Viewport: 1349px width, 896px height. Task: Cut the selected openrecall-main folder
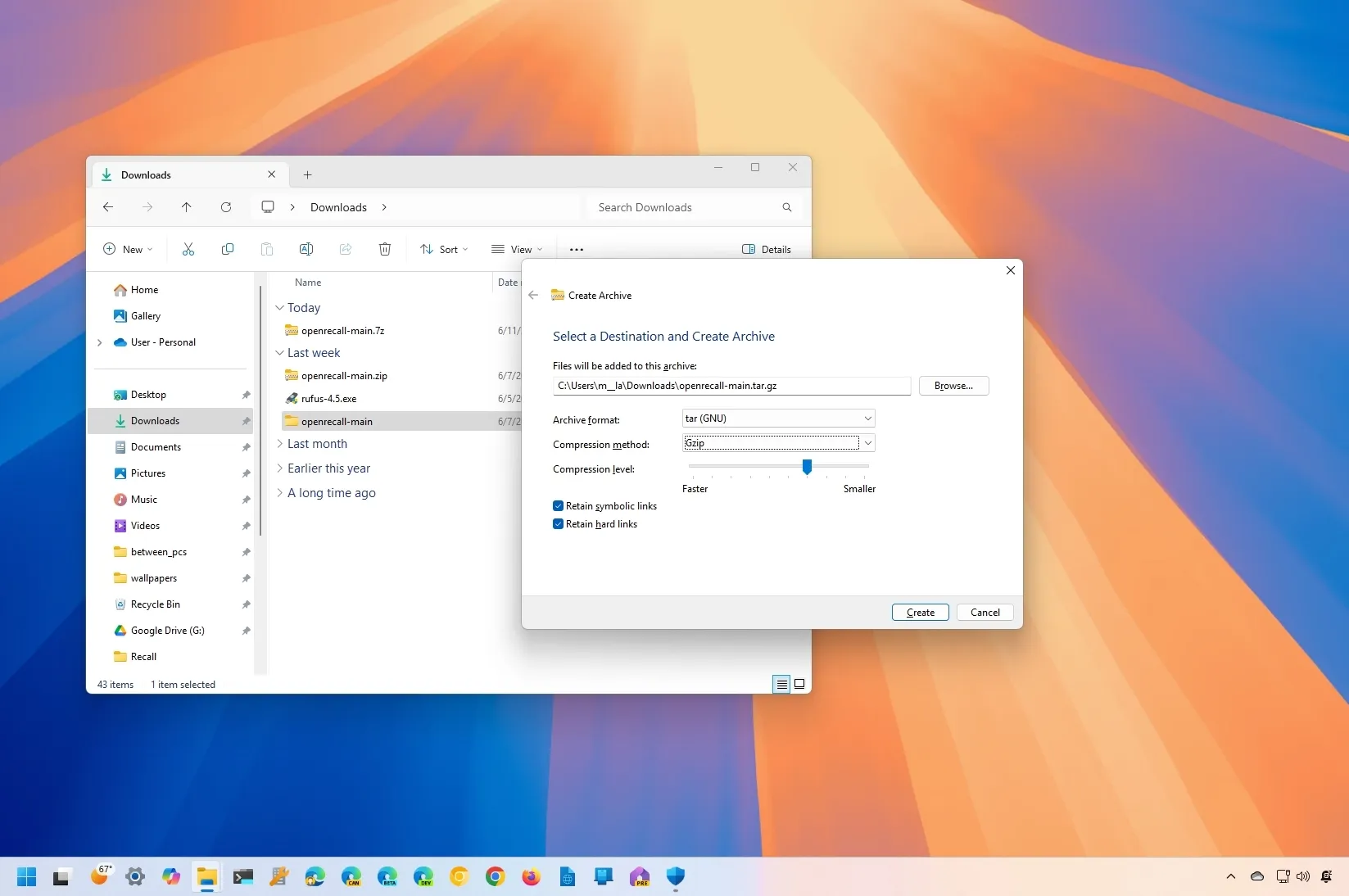tap(188, 249)
